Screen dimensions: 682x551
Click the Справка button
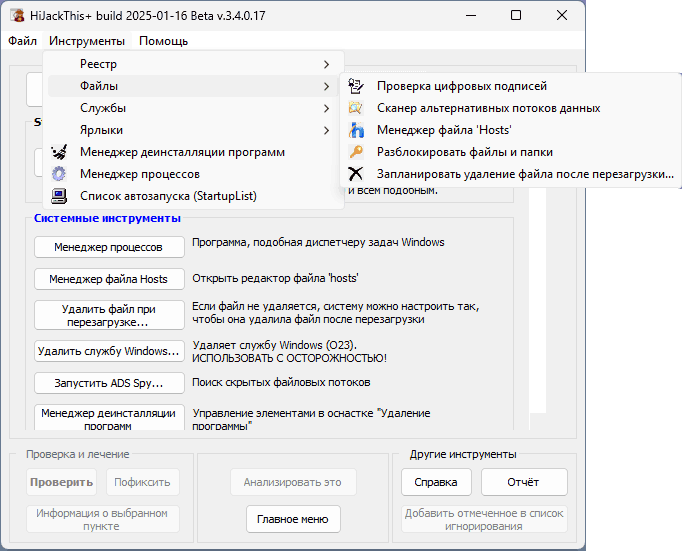pyautogui.click(x=436, y=482)
